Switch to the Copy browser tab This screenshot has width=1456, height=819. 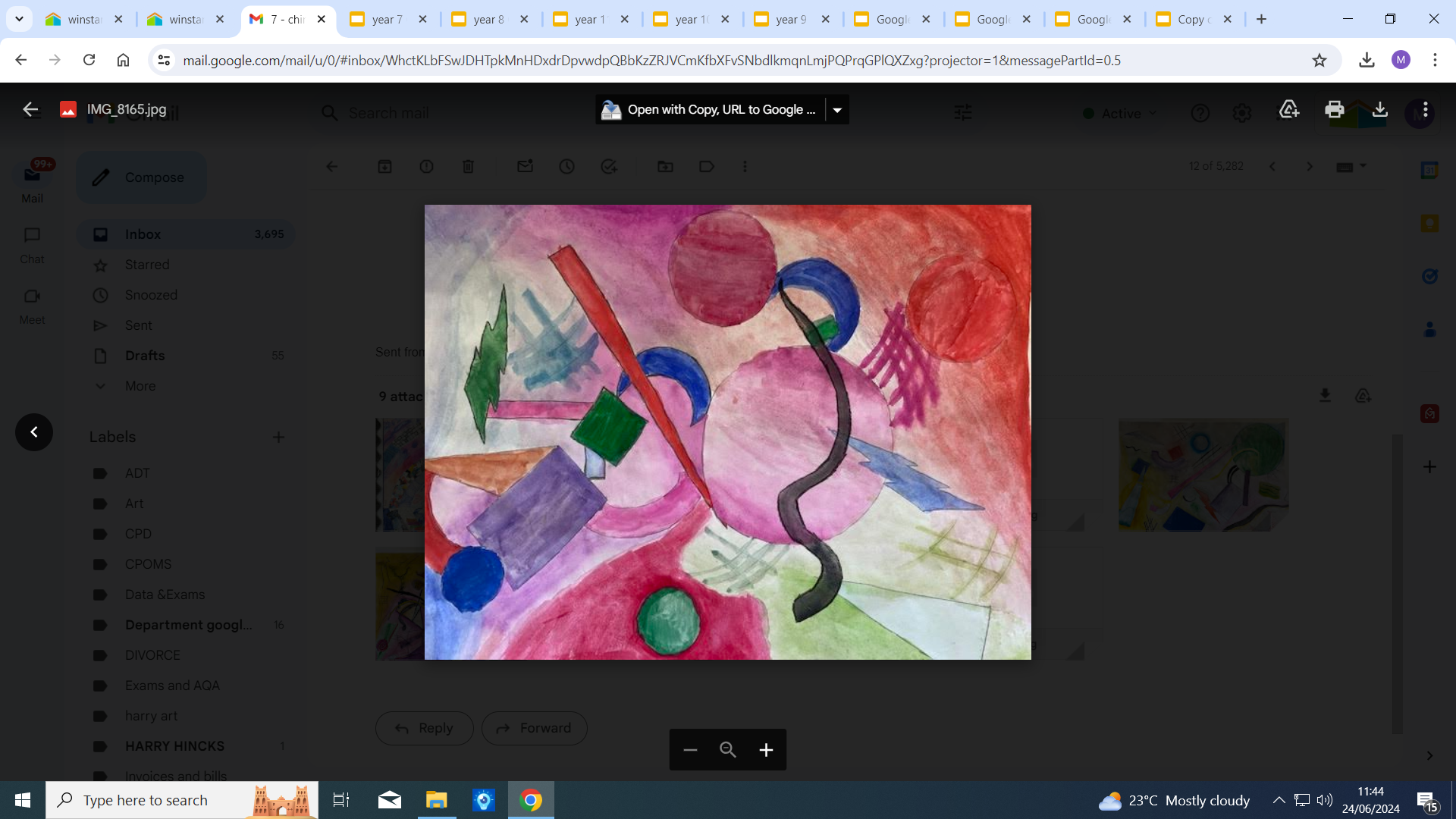(x=1194, y=20)
